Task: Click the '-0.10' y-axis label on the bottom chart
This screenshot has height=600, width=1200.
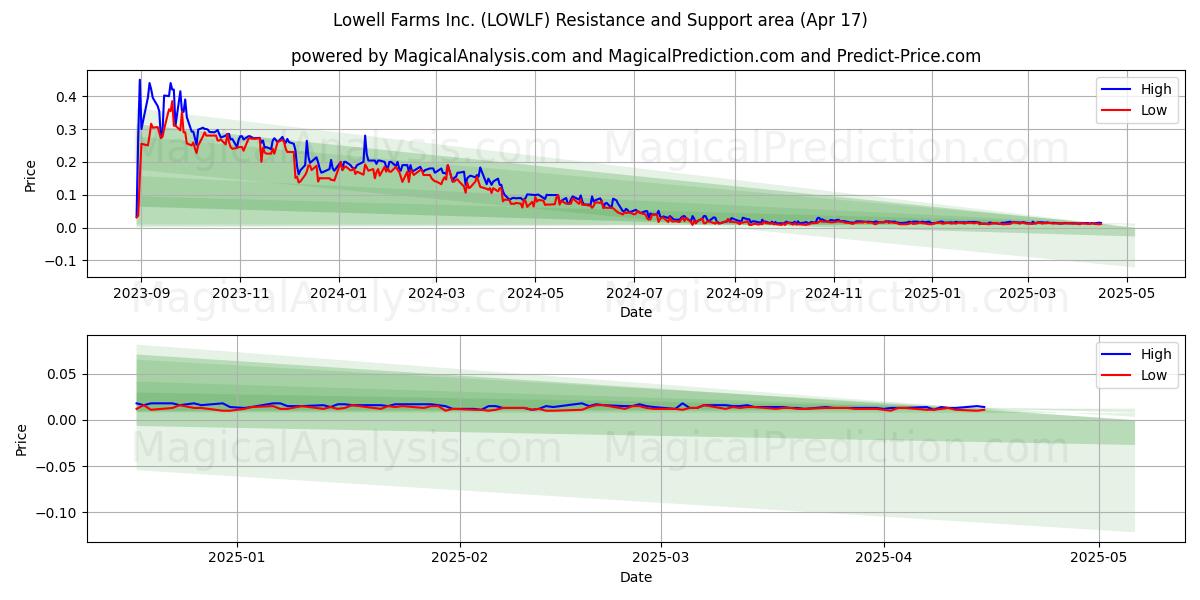Action: click(x=57, y=512)
